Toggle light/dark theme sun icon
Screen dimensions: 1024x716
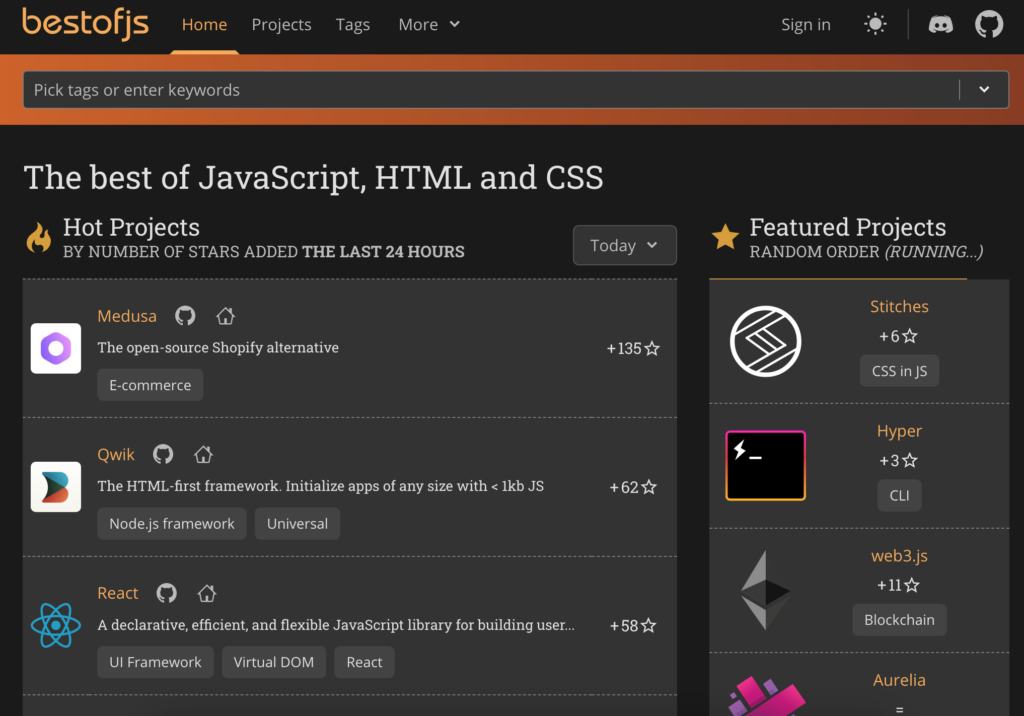(x=875, y=25)
